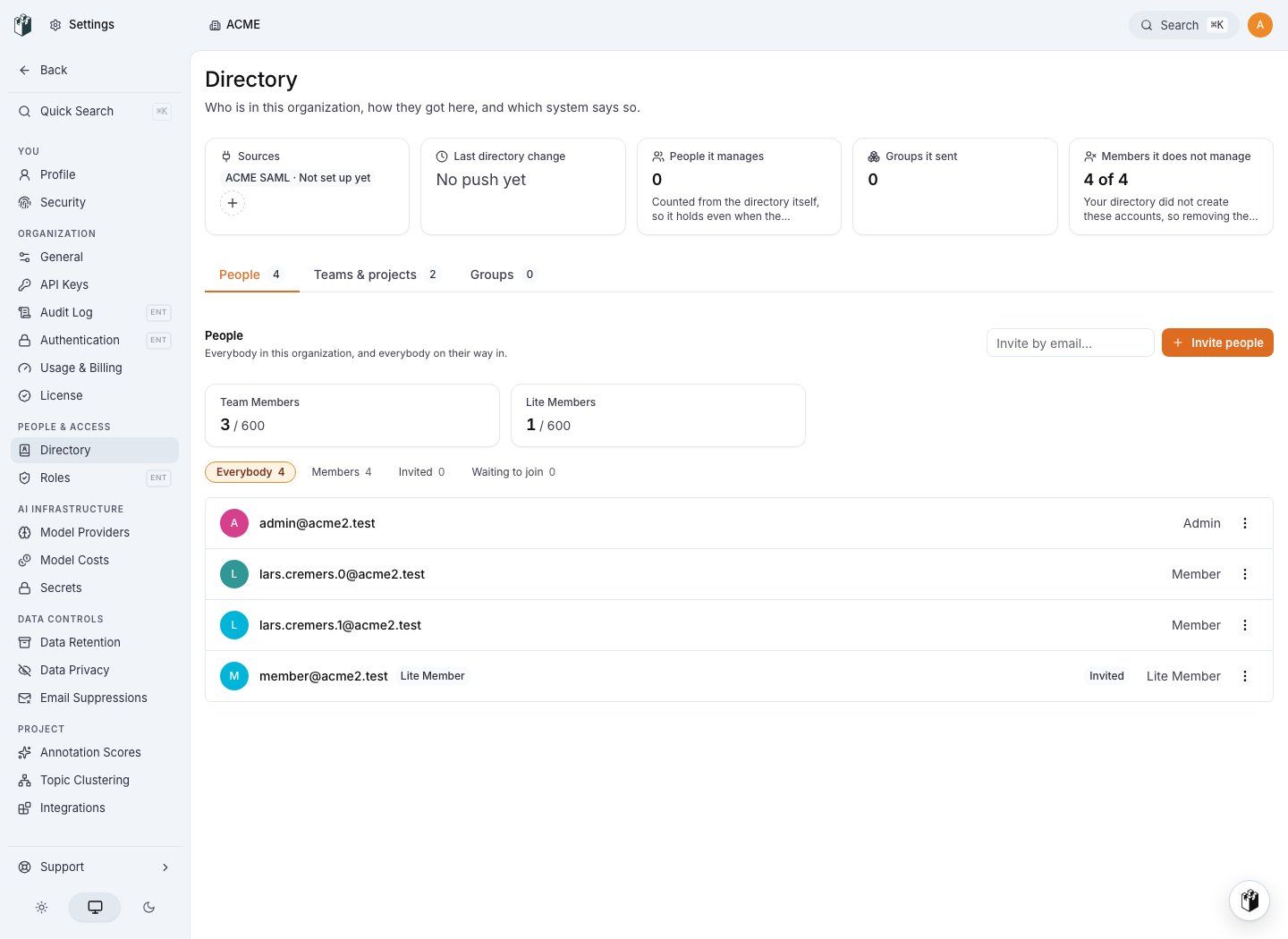This screenshot has height=939, width=1288.
Task: Switch to dark theme moon icon
Action: 148,907
